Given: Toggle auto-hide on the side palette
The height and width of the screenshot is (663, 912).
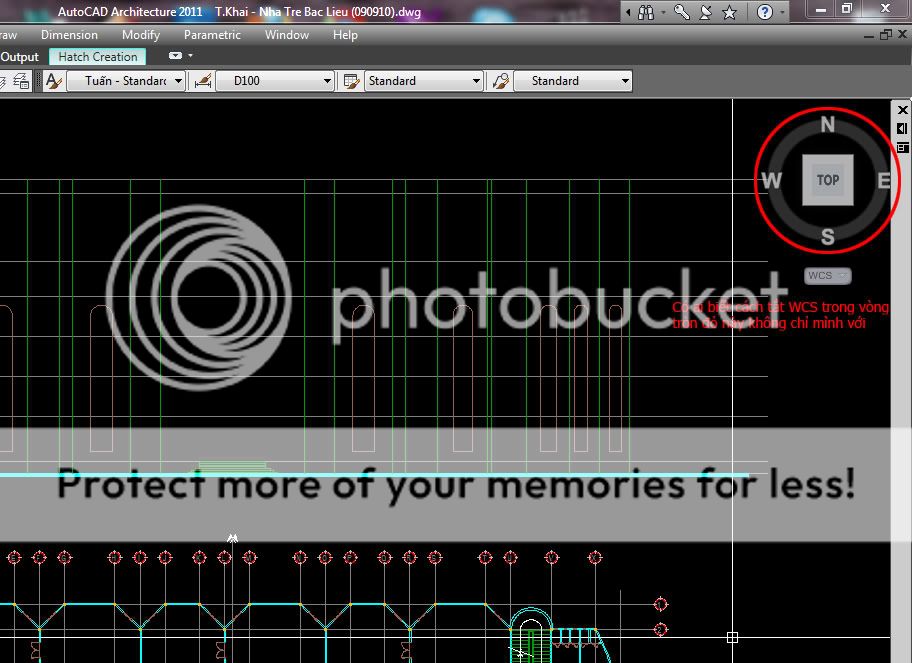Looking at the screenshot, I should click(902, 129).
